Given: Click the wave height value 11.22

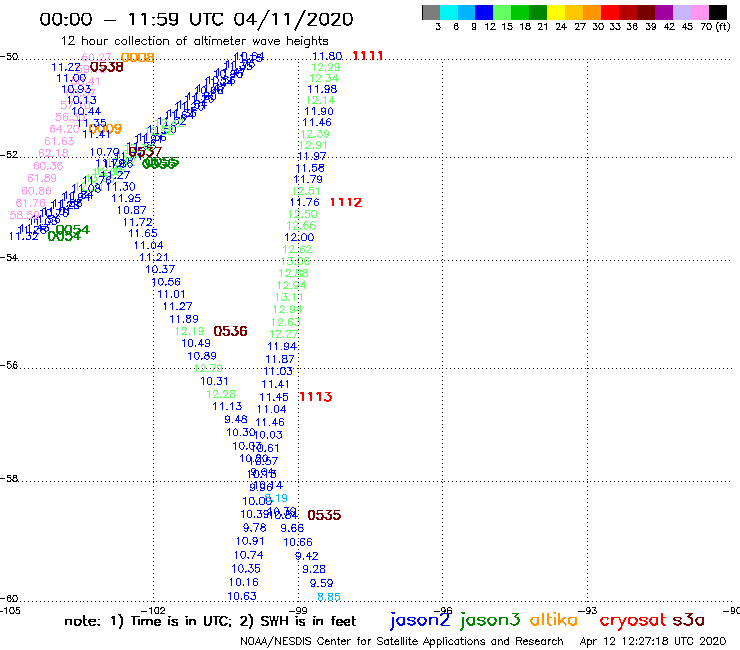Looking at the screenshot, I should pos(66,68).
